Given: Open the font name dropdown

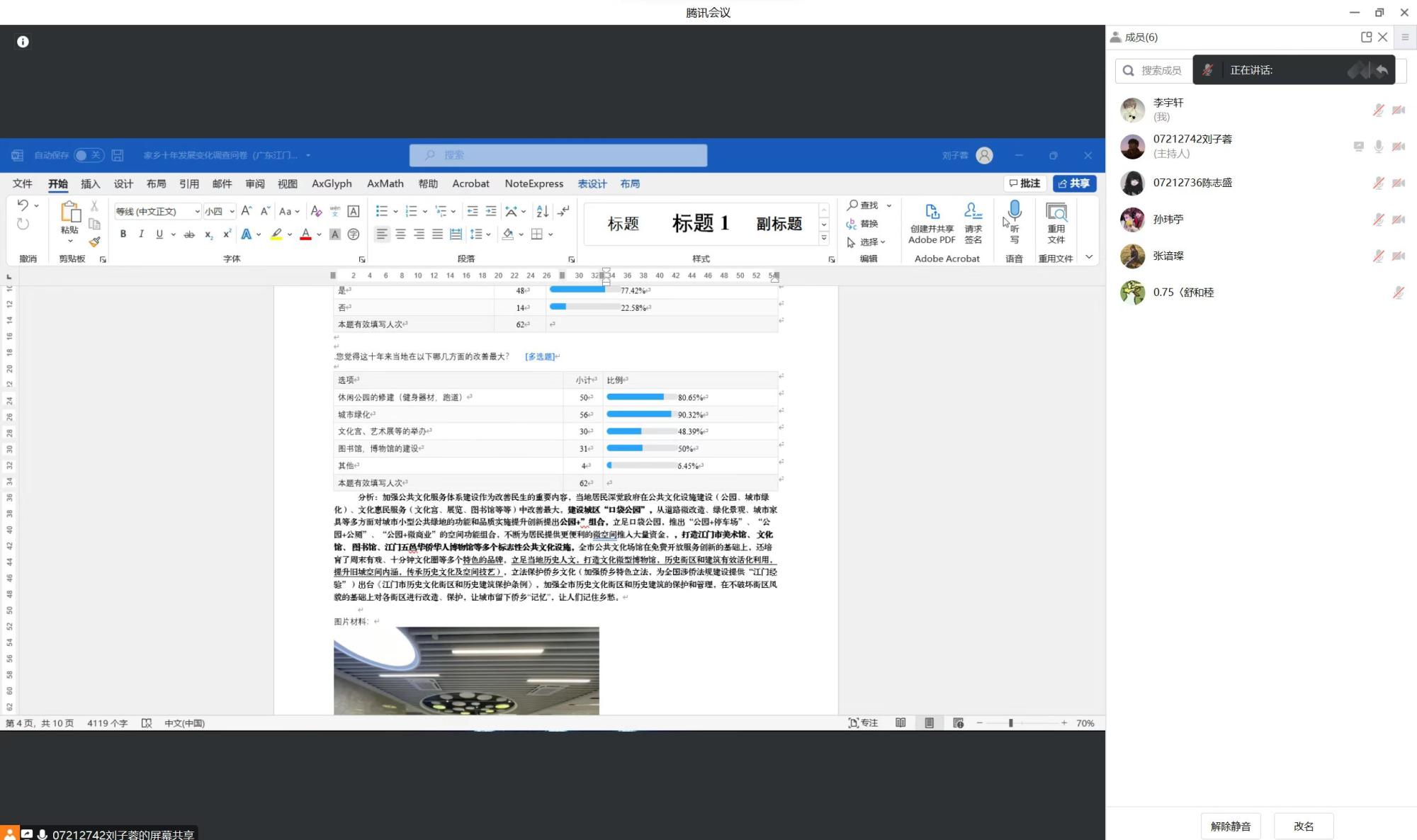Looking at the screenshot, I should click(x=197, y=211).
